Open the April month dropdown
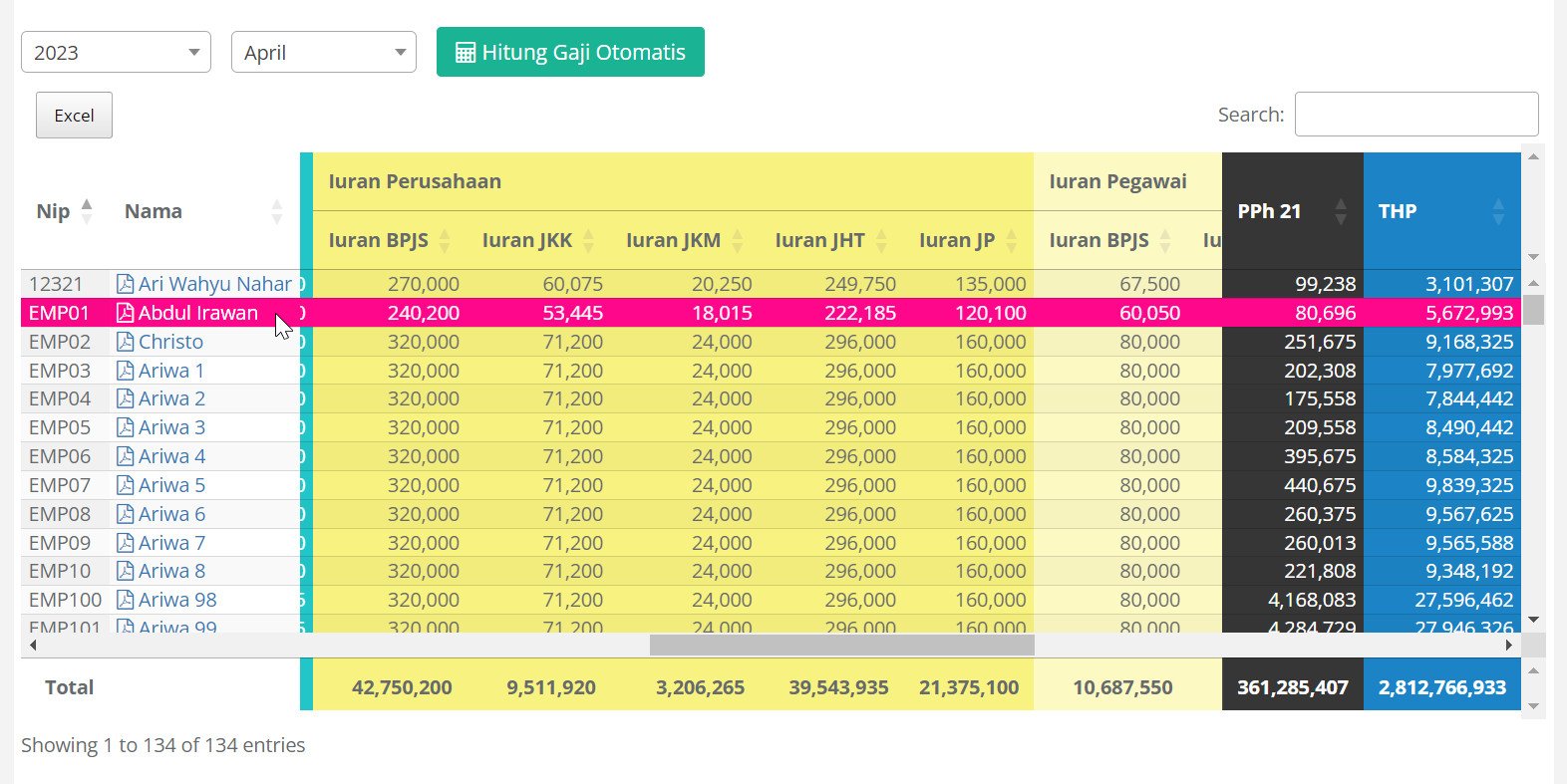Image resolution: width=1567 pixels, height=784 pixels. [x=323, y=53]
